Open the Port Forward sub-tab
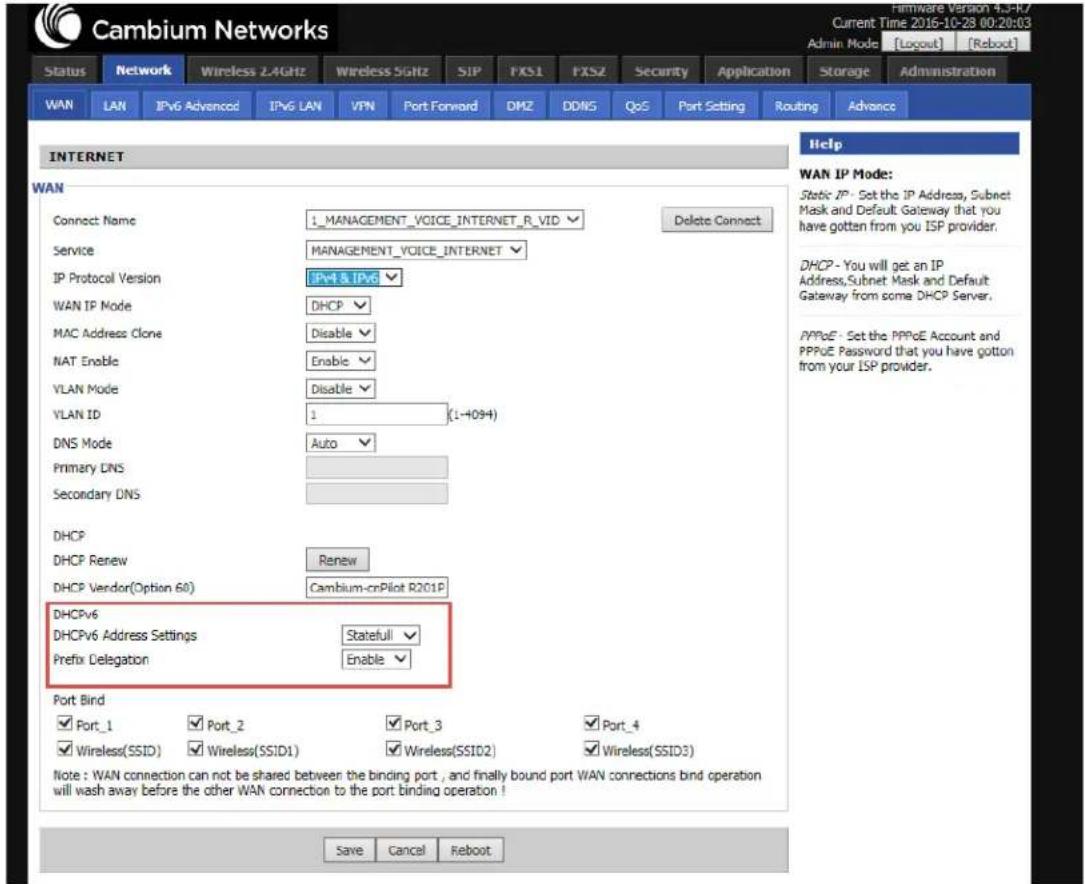Screen dimensions: 1085x884 click(x=440, y=106)
